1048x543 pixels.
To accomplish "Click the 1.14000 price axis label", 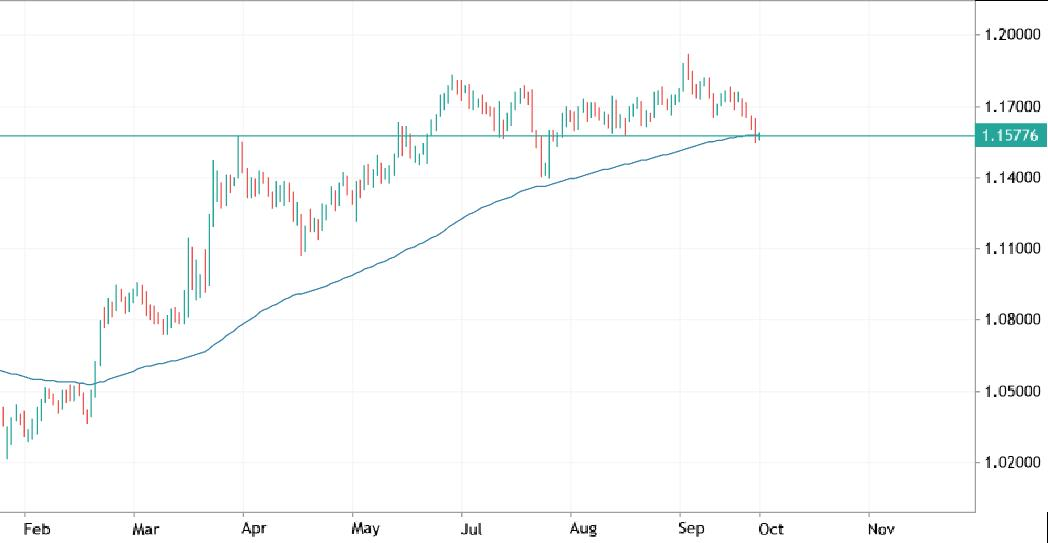I will click(1010, 178).
